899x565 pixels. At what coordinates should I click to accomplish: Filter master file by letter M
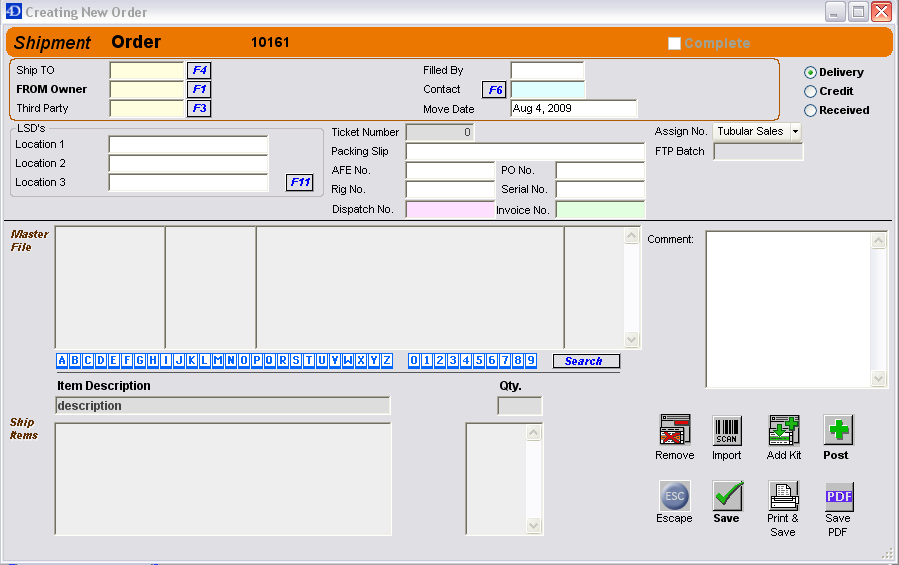tap(218, 361)
